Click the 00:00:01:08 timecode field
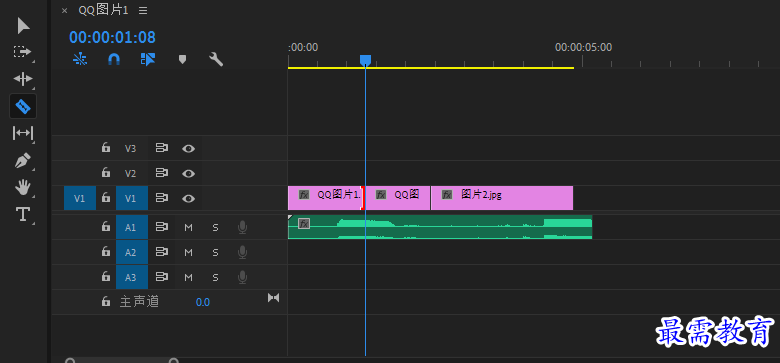The height and width of the screenshot is (363, 780). 112,37
